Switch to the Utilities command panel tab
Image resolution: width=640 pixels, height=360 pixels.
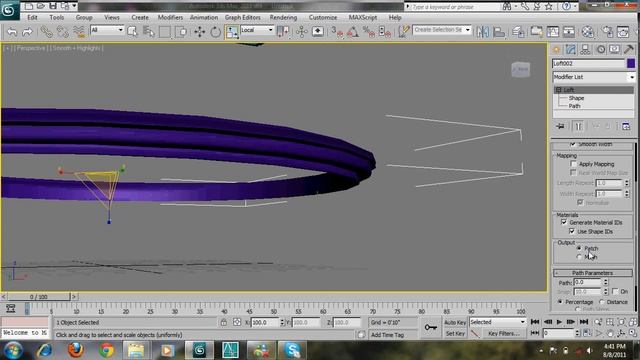629,49
